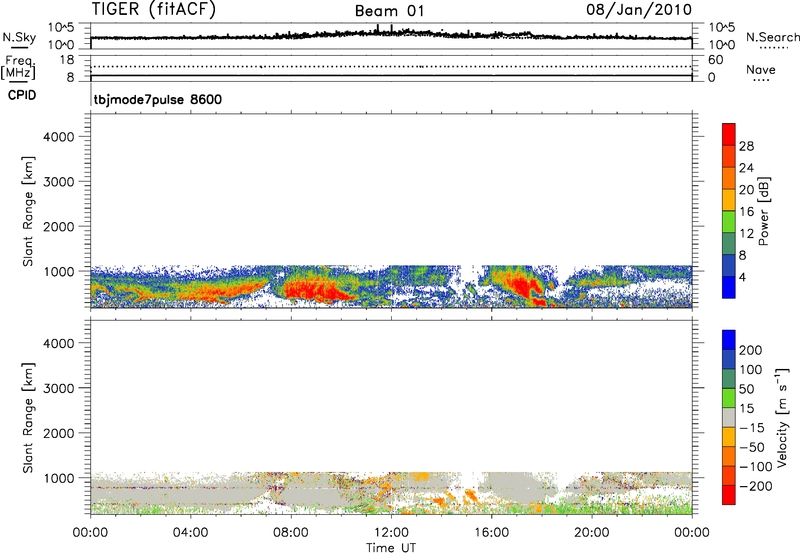Click Power colorbar orange segment between 20 and 24
Image resolution: width=800 pixels, height=554 pixels.
(729, 178)
